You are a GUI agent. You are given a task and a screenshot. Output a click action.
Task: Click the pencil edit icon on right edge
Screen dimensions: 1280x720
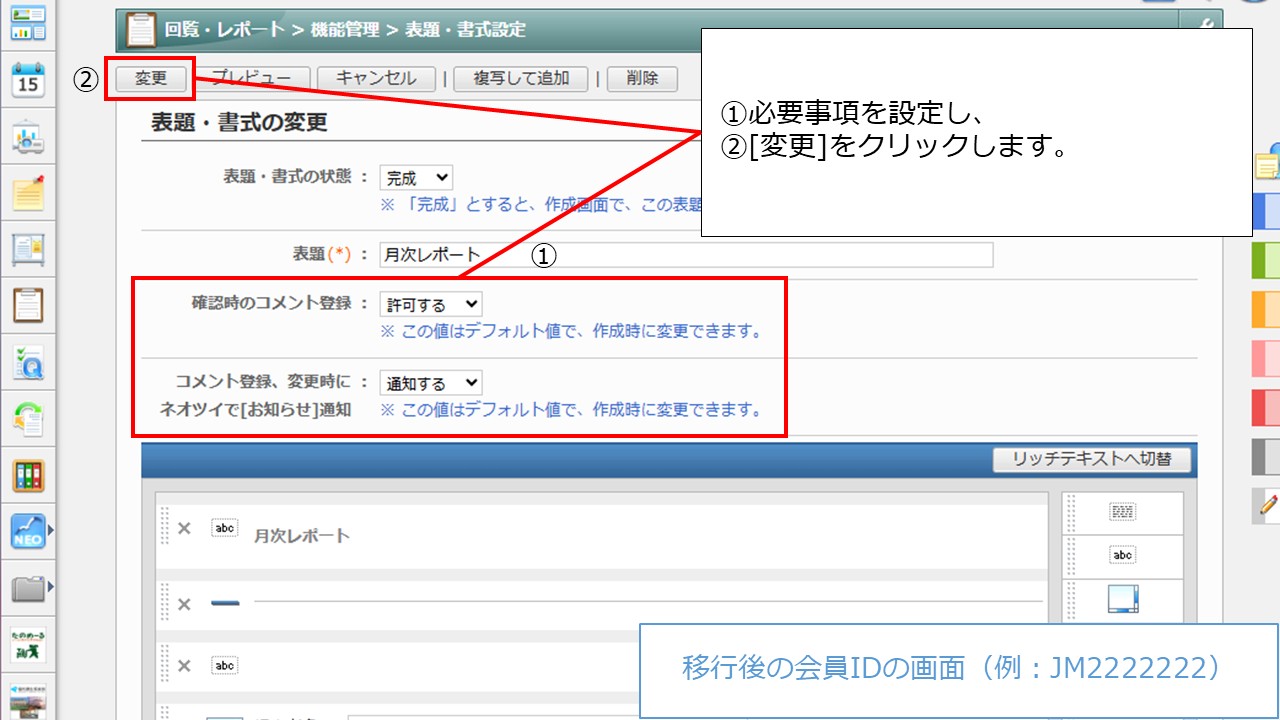pyautogui.click(x=1269, y=506)
